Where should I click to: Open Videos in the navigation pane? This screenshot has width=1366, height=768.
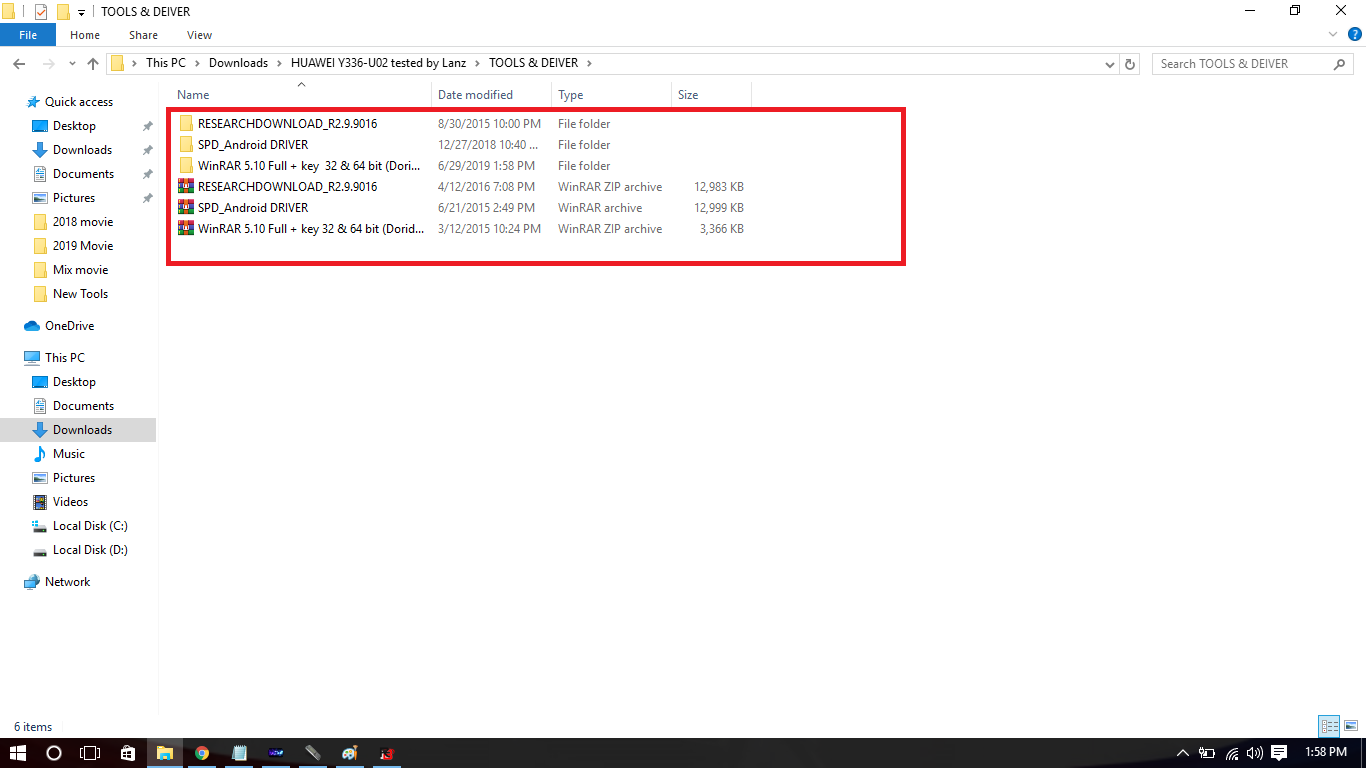click(70, 502)
